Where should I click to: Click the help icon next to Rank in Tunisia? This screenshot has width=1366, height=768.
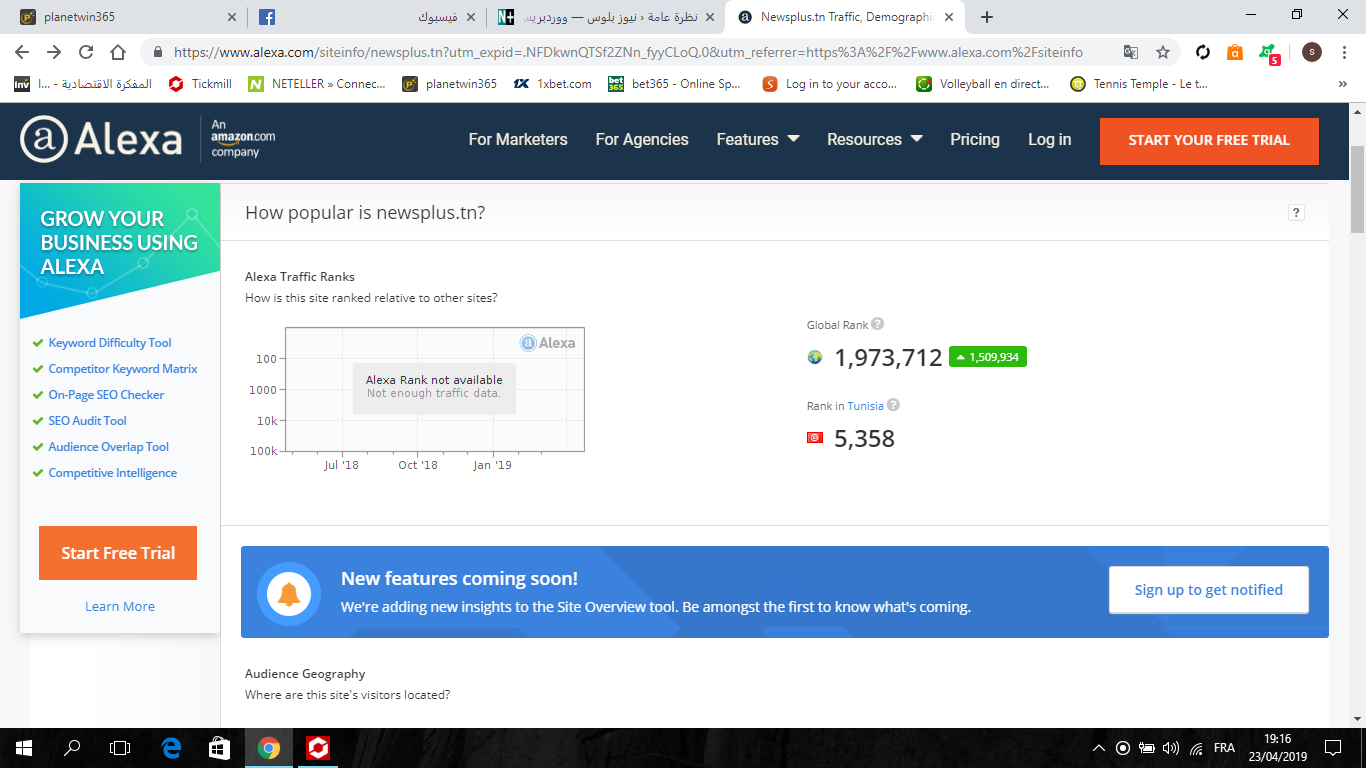tap(893, 405)
